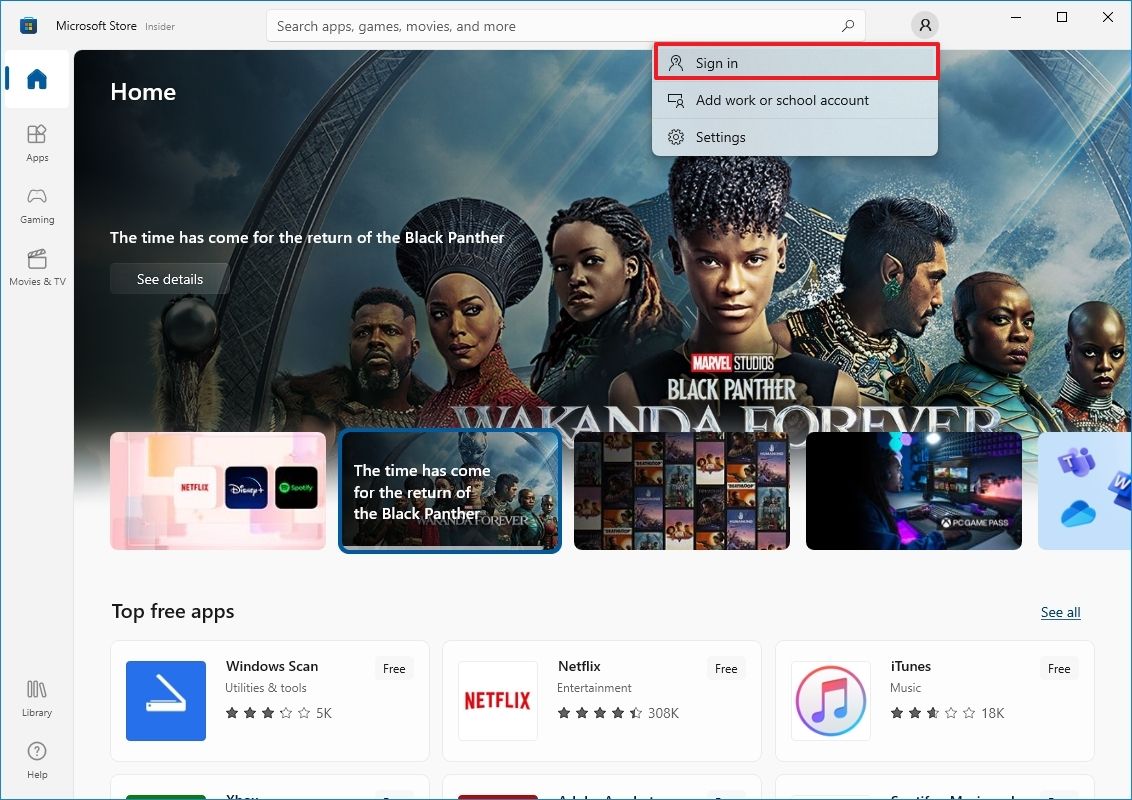Screen dimensions: 1132x800
Task: Click the search apps input field
Action: [550, 25]
